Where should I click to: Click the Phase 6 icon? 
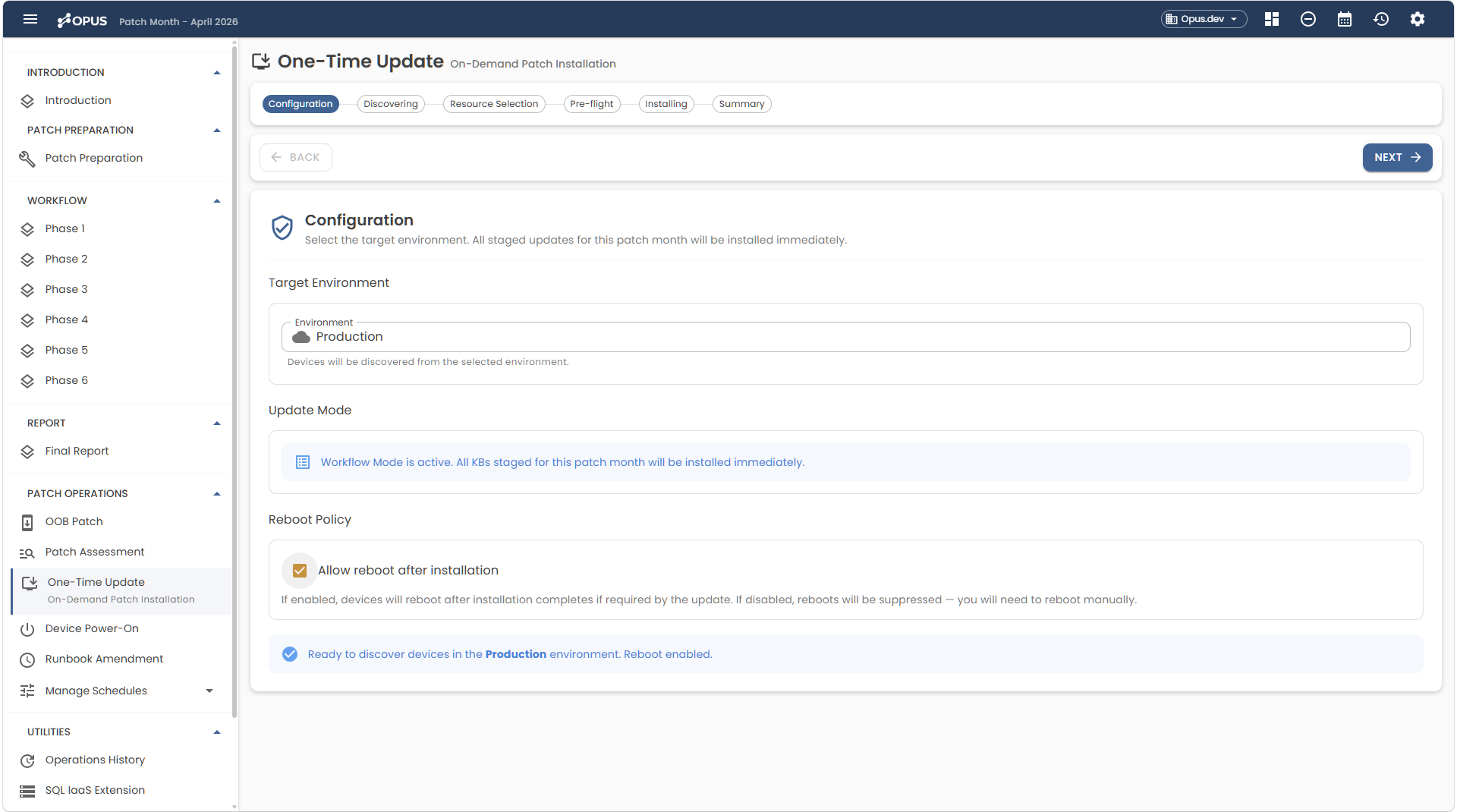tap(27, 381)
